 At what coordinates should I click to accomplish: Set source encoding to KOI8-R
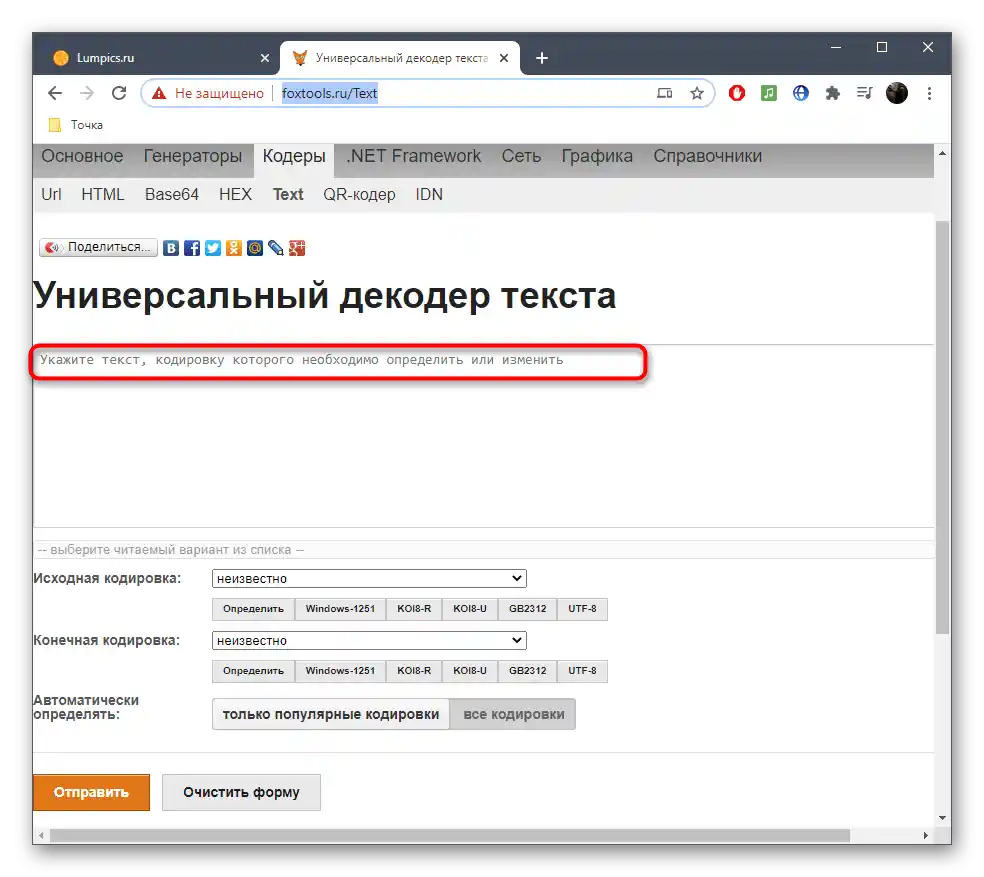[x=414, y=609]
